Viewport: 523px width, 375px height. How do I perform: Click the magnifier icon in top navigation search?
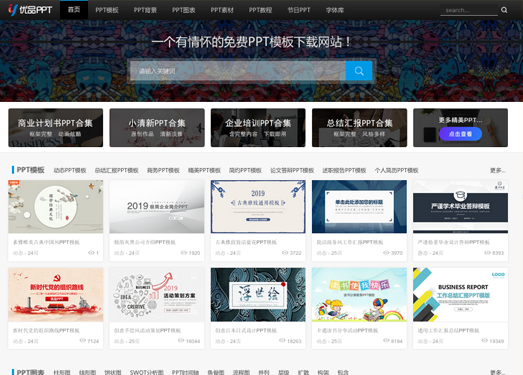[x=504, y=10]
